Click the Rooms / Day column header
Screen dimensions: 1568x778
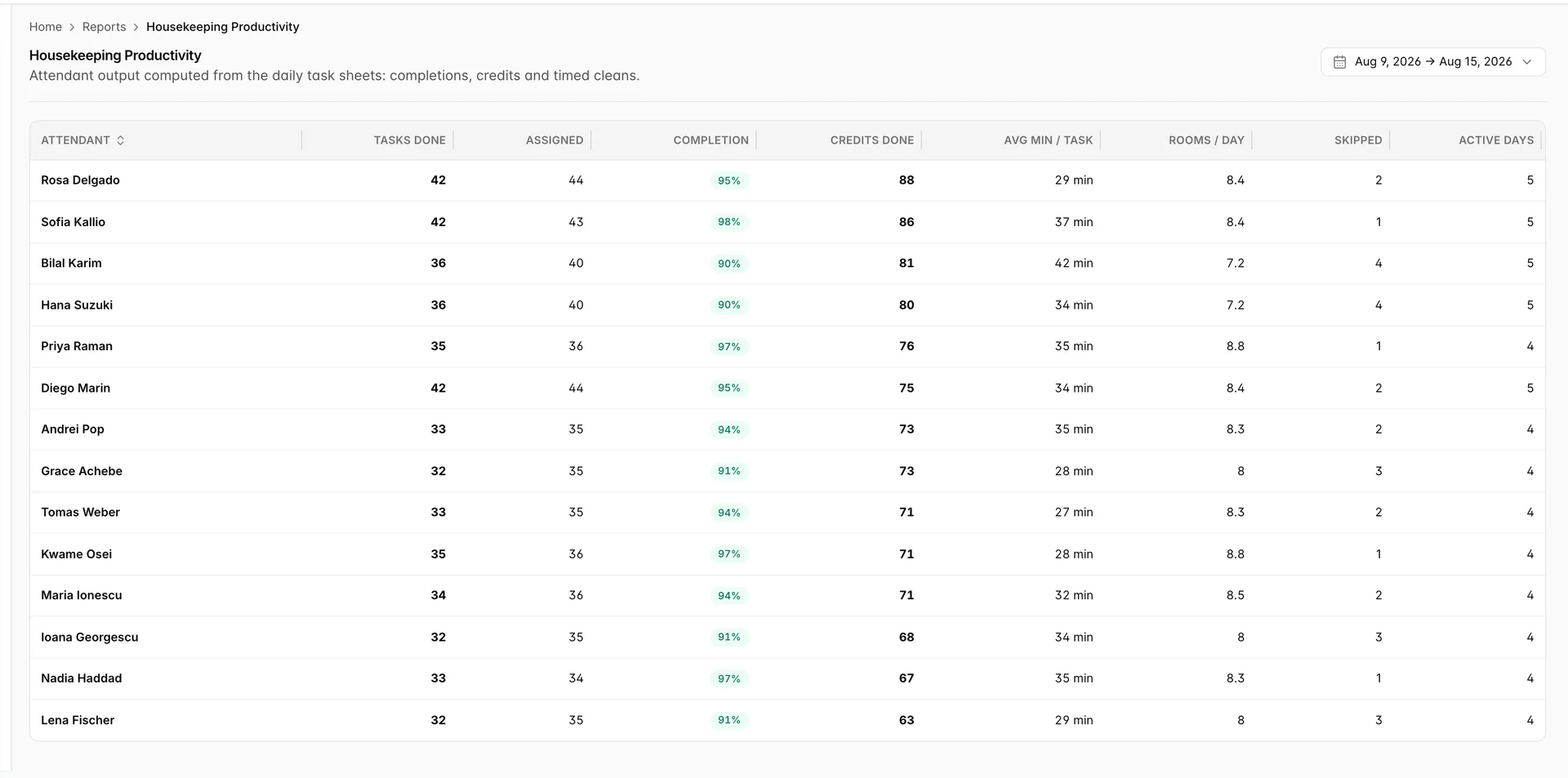(1206, 140)
